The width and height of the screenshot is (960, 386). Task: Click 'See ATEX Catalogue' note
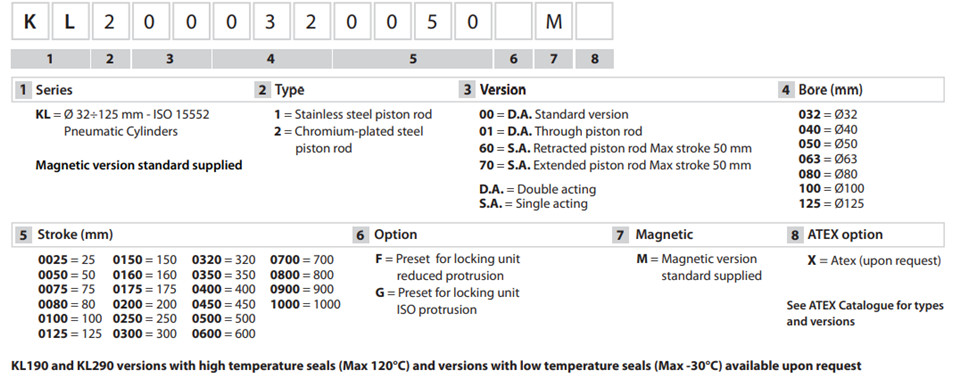coord(865,313)
